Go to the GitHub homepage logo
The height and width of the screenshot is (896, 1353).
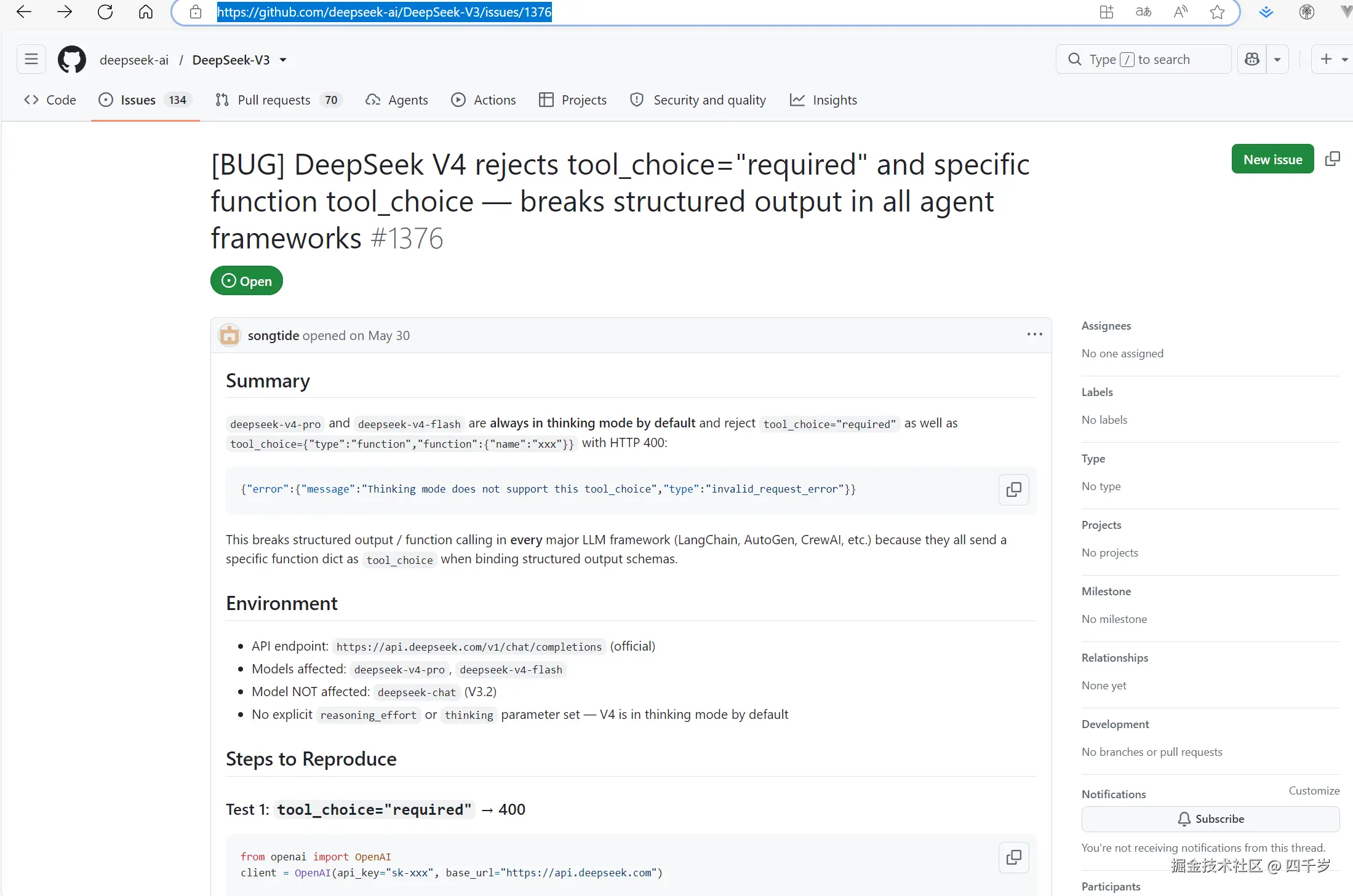[72, 60]
